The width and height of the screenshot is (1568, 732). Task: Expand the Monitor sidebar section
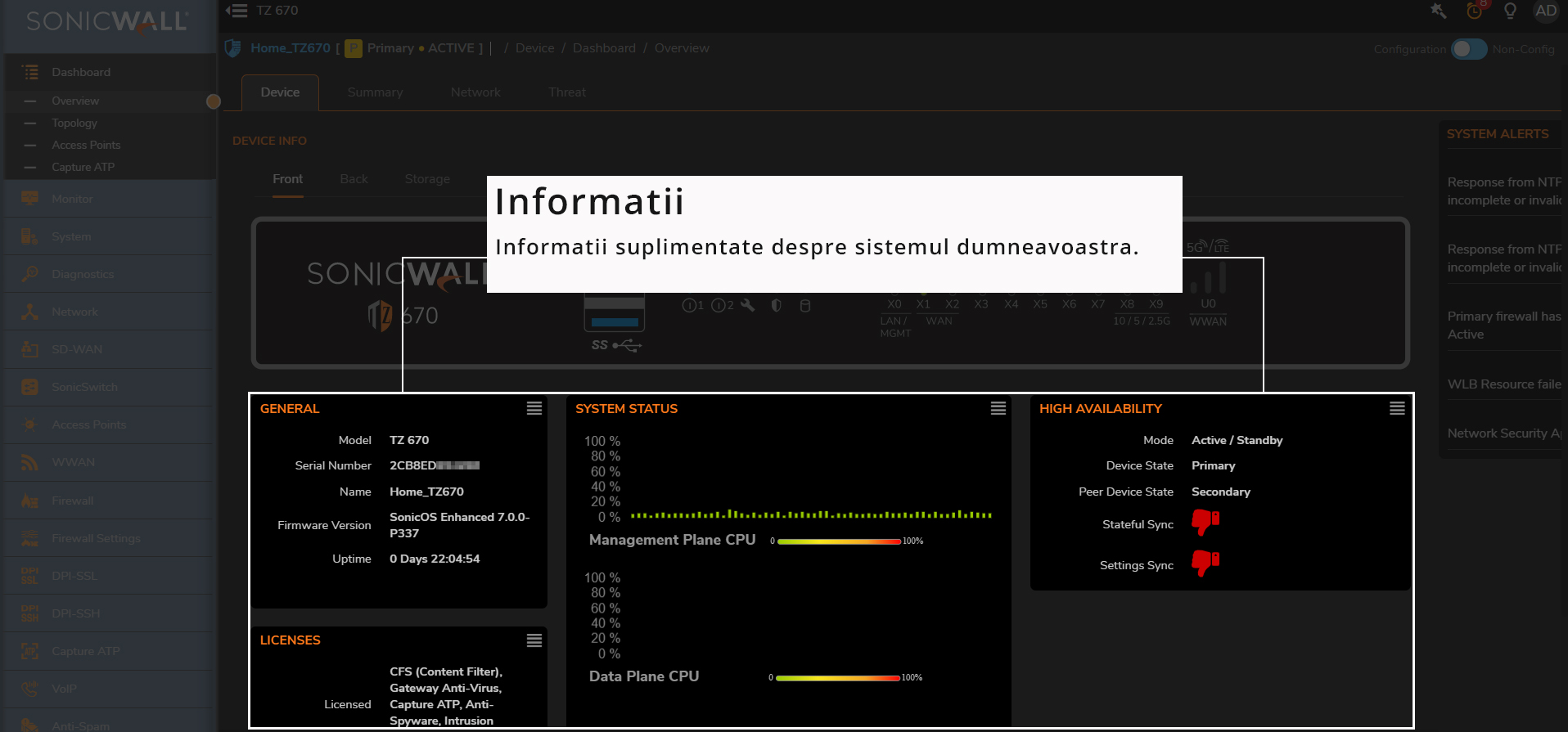click(110, 199)
